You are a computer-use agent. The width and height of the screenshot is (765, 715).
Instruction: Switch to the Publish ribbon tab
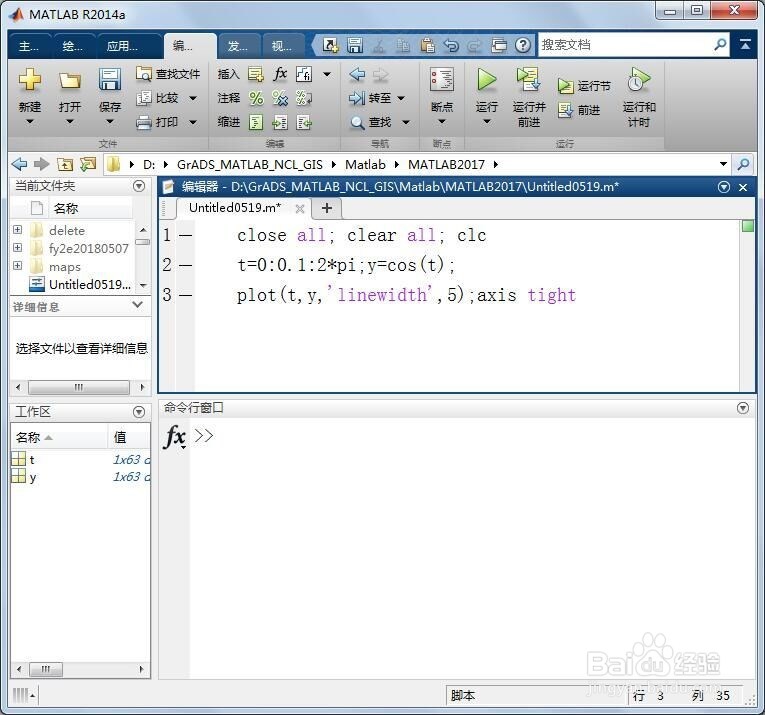pyautogui.click(x=238, y=46)
